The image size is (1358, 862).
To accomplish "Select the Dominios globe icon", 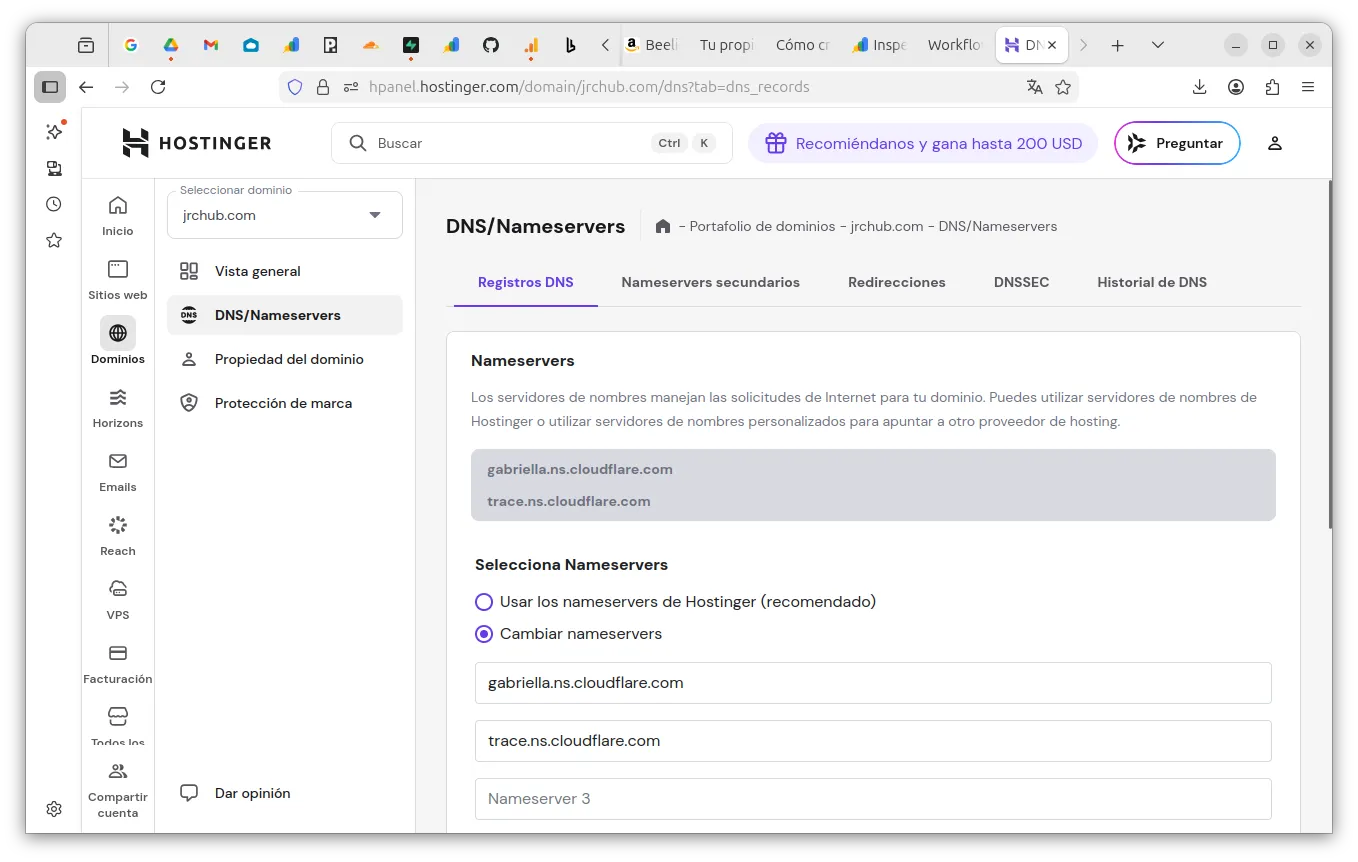I will [x=118, y=333].
